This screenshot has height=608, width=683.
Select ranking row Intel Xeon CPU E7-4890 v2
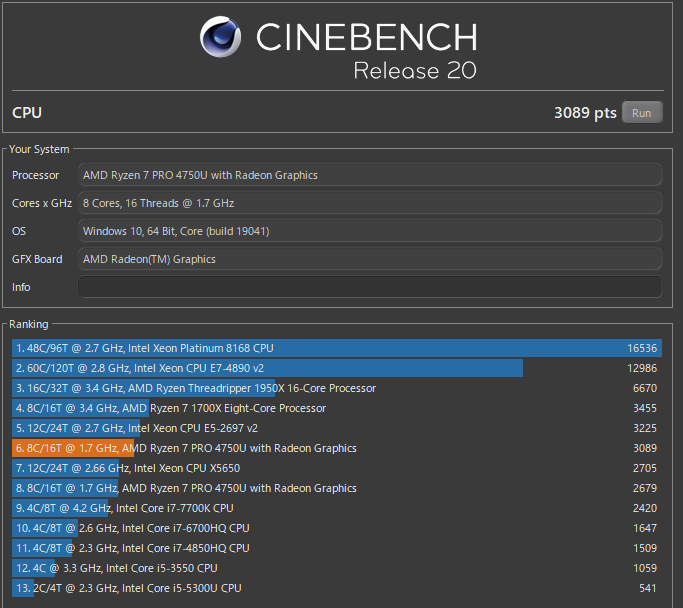point(337,368)
